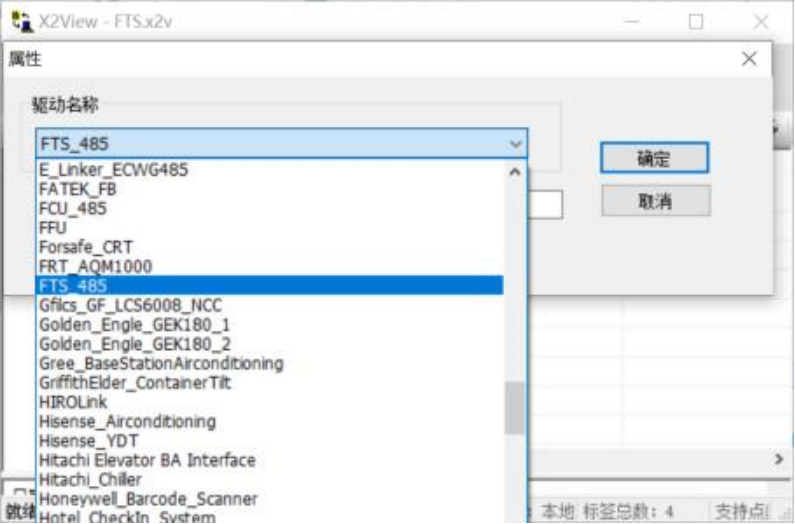Image resolution: width=795 pixels, height=524 pixels.
Task: Pick the FFU driver entry
Action: pyautogui.click(x=270, y=227)
